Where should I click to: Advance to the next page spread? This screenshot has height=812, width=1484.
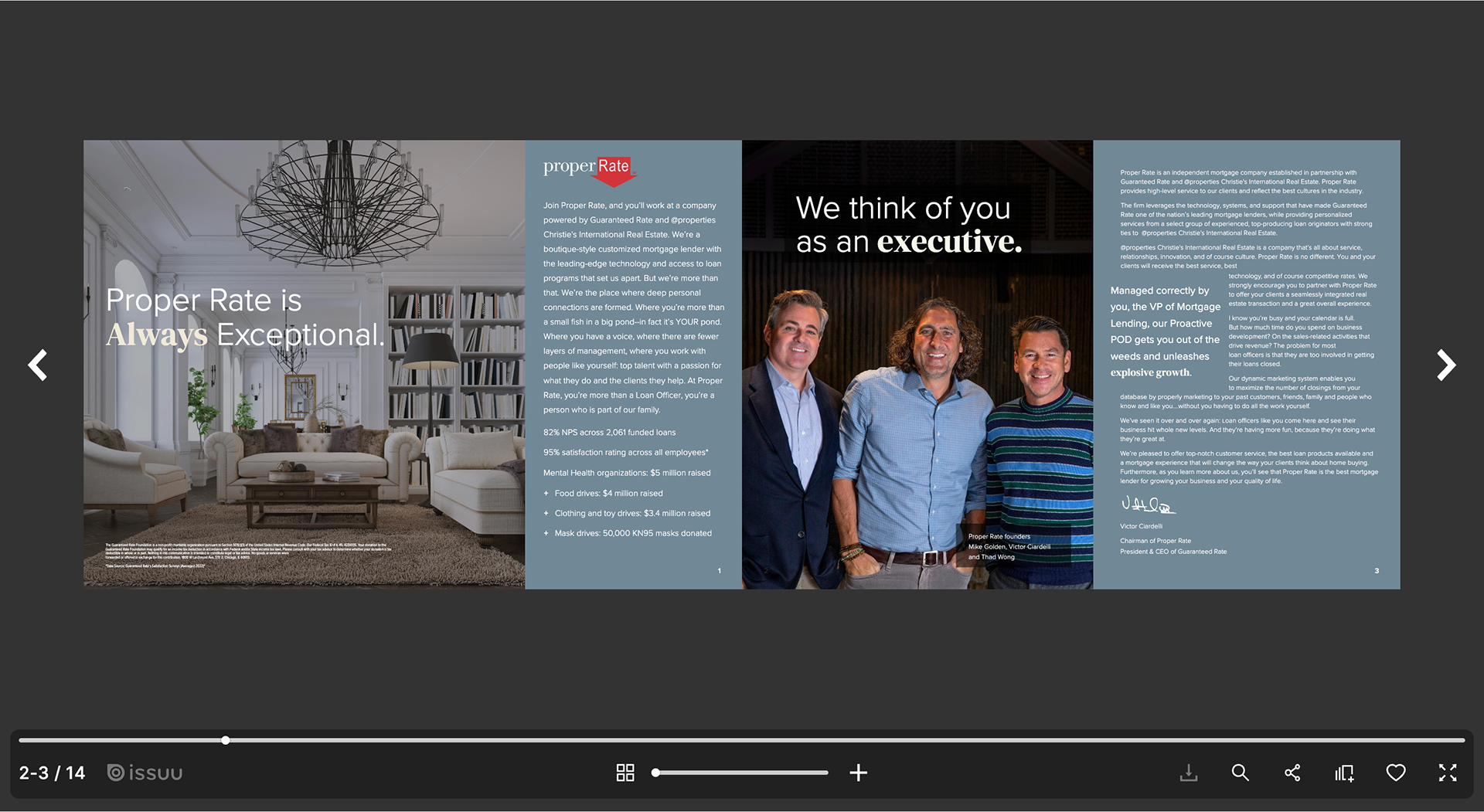click(1446, 365)
